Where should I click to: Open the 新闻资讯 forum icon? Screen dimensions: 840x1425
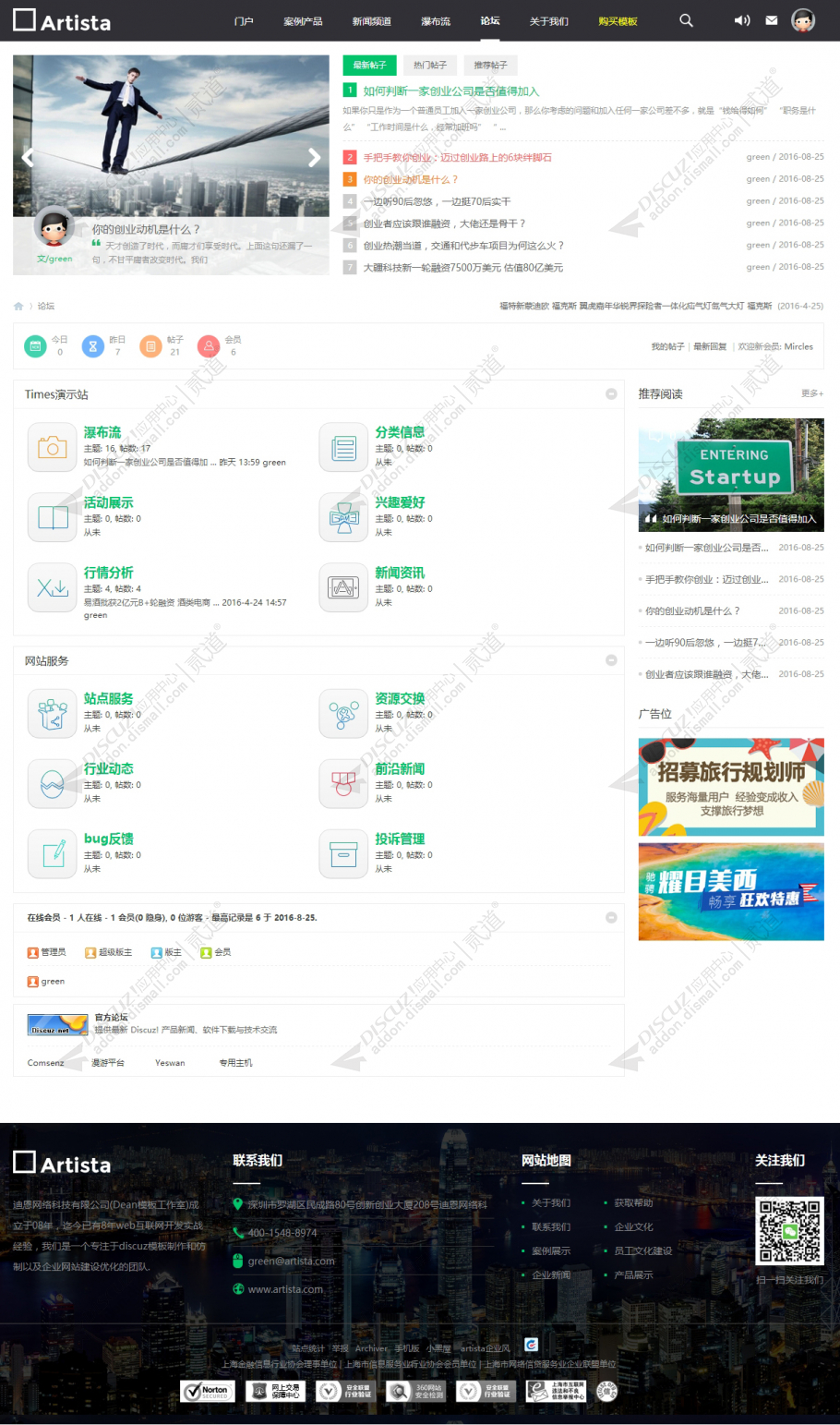343,587
